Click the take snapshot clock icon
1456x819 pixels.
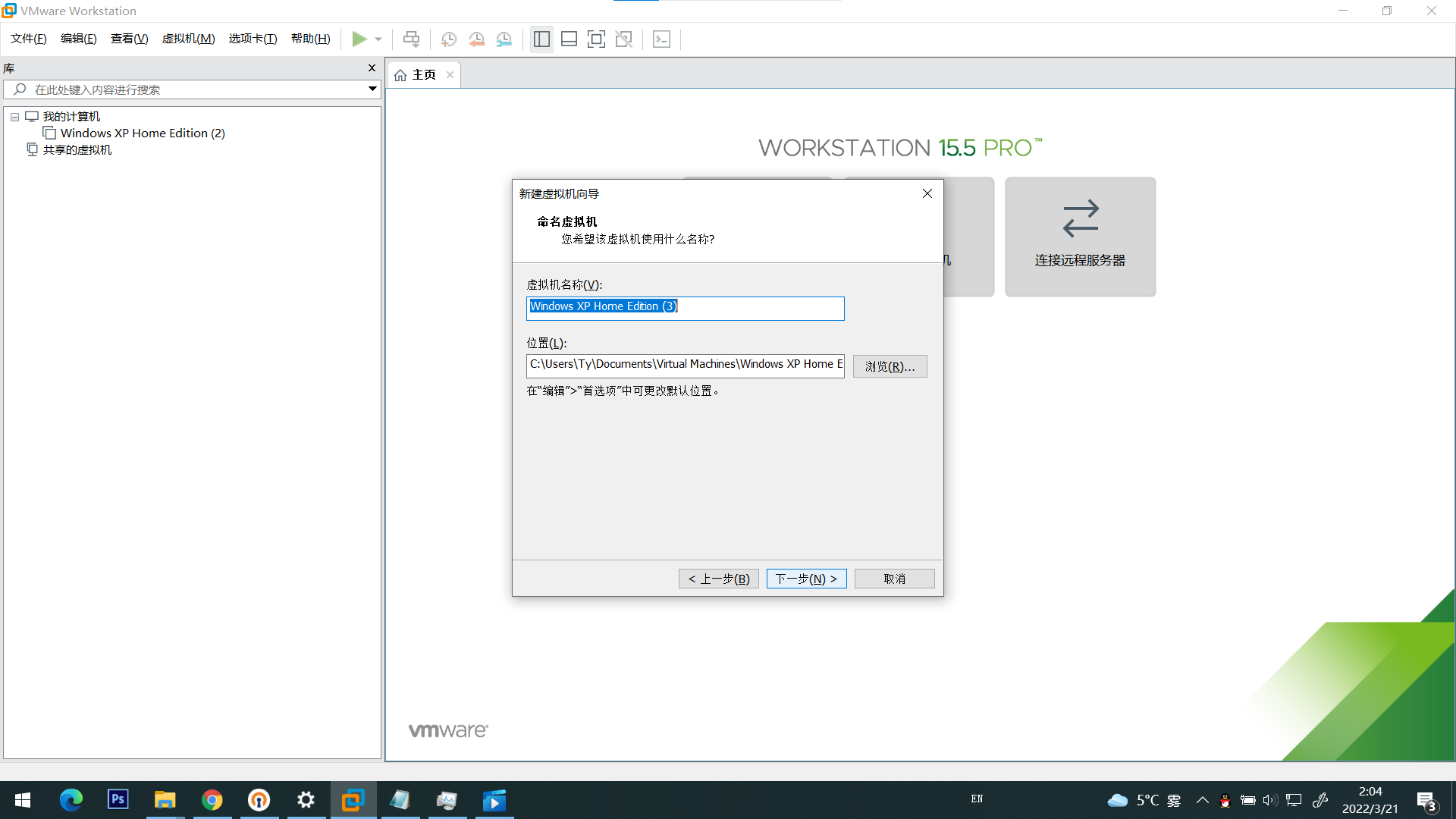pyautogui.click(x=449, y=39)
